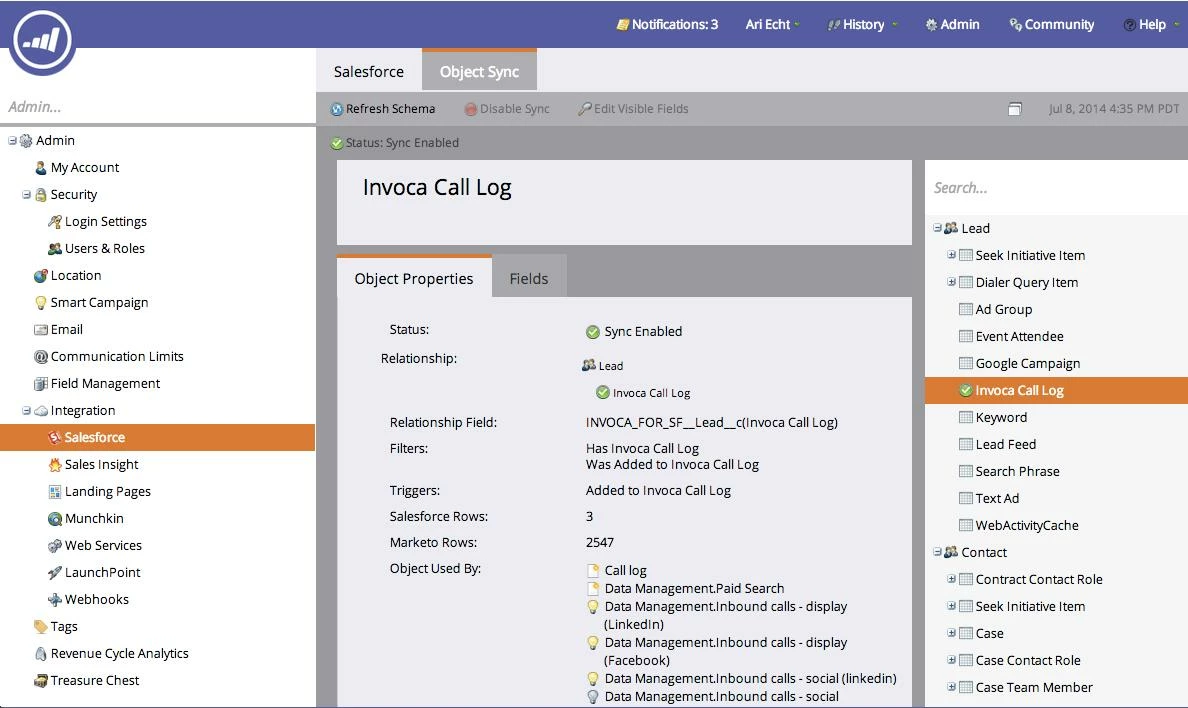1188x708 pixels.
Task: Collapse the Admin tree root
Action: click(12, 140)
